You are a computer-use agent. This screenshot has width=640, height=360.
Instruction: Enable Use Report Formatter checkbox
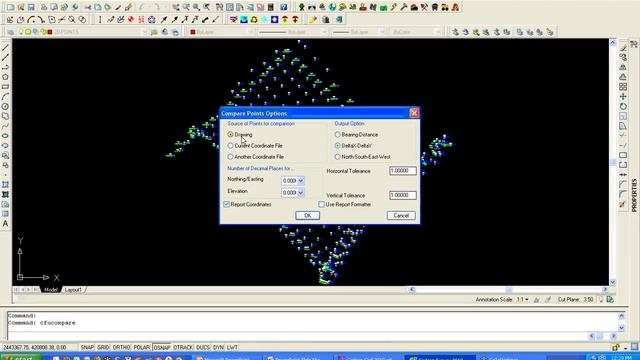click(x=321, y=204)
